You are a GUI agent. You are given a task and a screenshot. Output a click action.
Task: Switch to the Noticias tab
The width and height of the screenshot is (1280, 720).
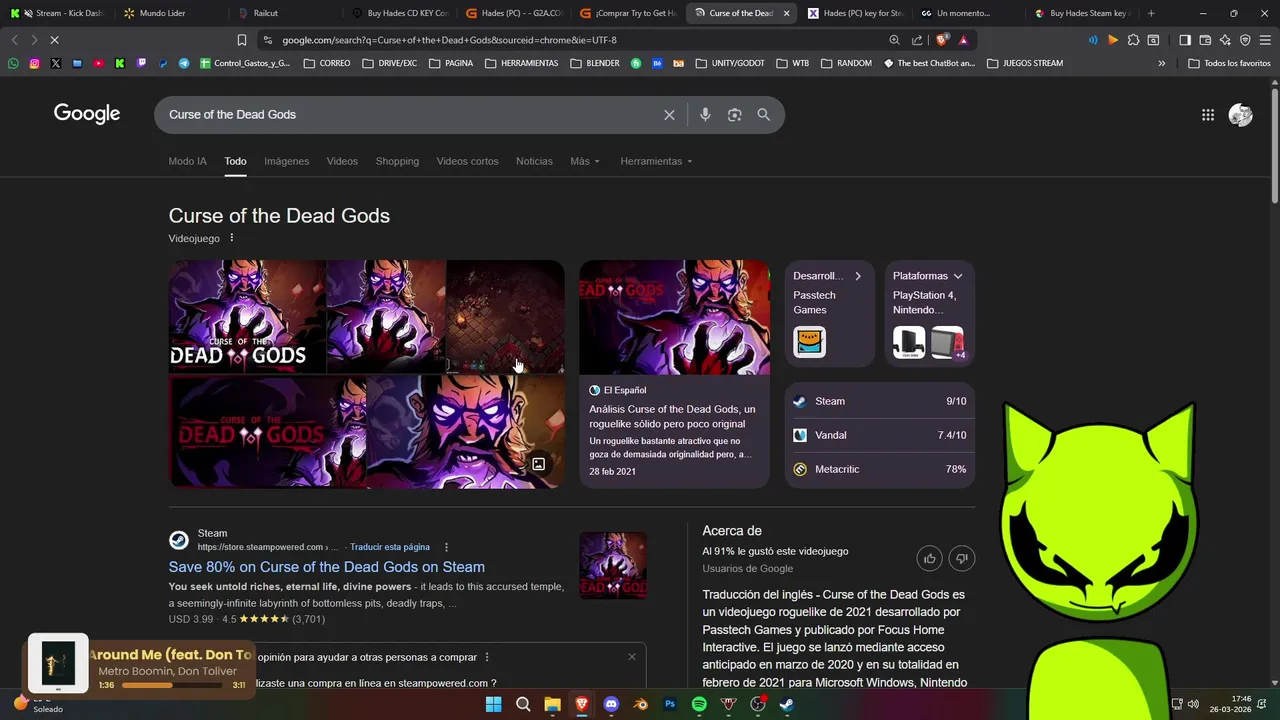pyautogui.click(x=534, y=161)
